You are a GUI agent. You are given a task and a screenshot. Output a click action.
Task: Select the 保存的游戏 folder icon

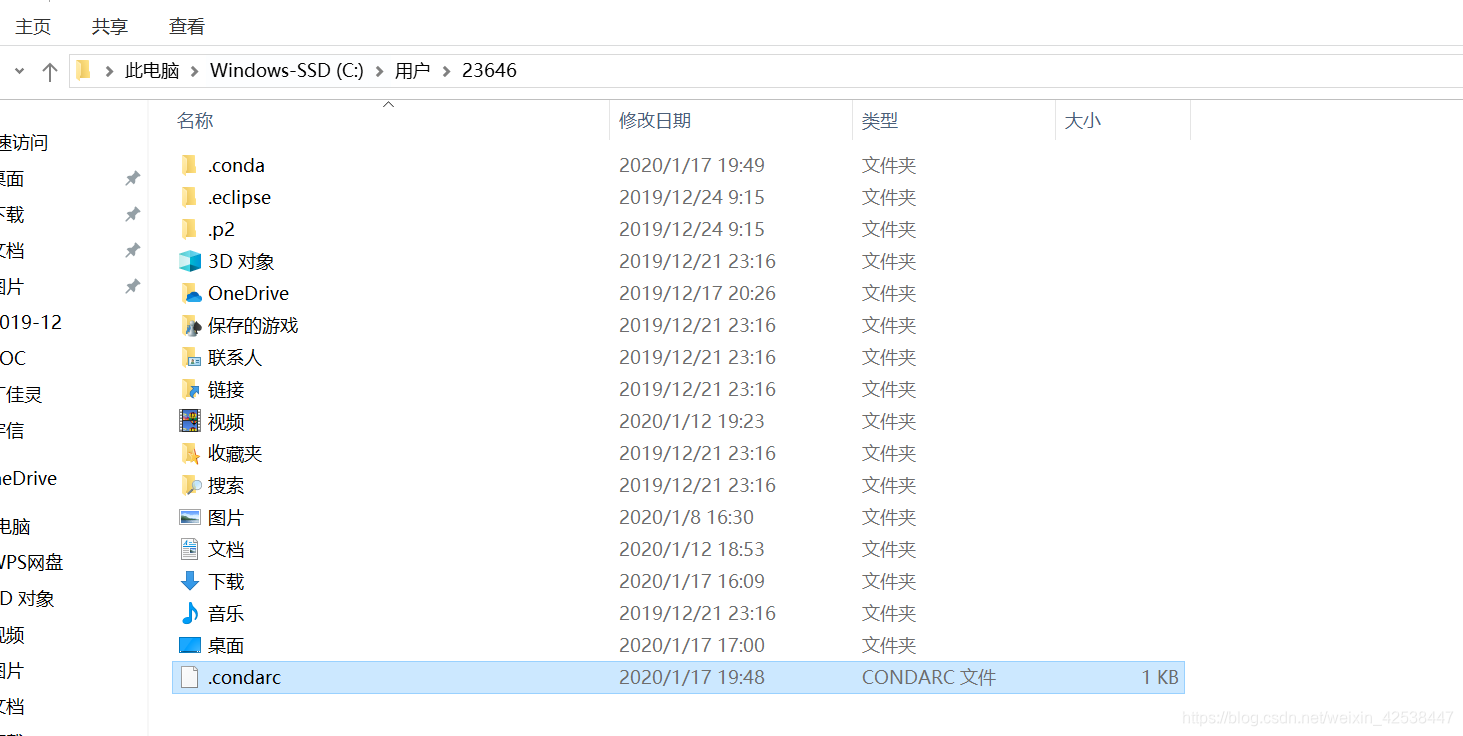tap(190, 325)
